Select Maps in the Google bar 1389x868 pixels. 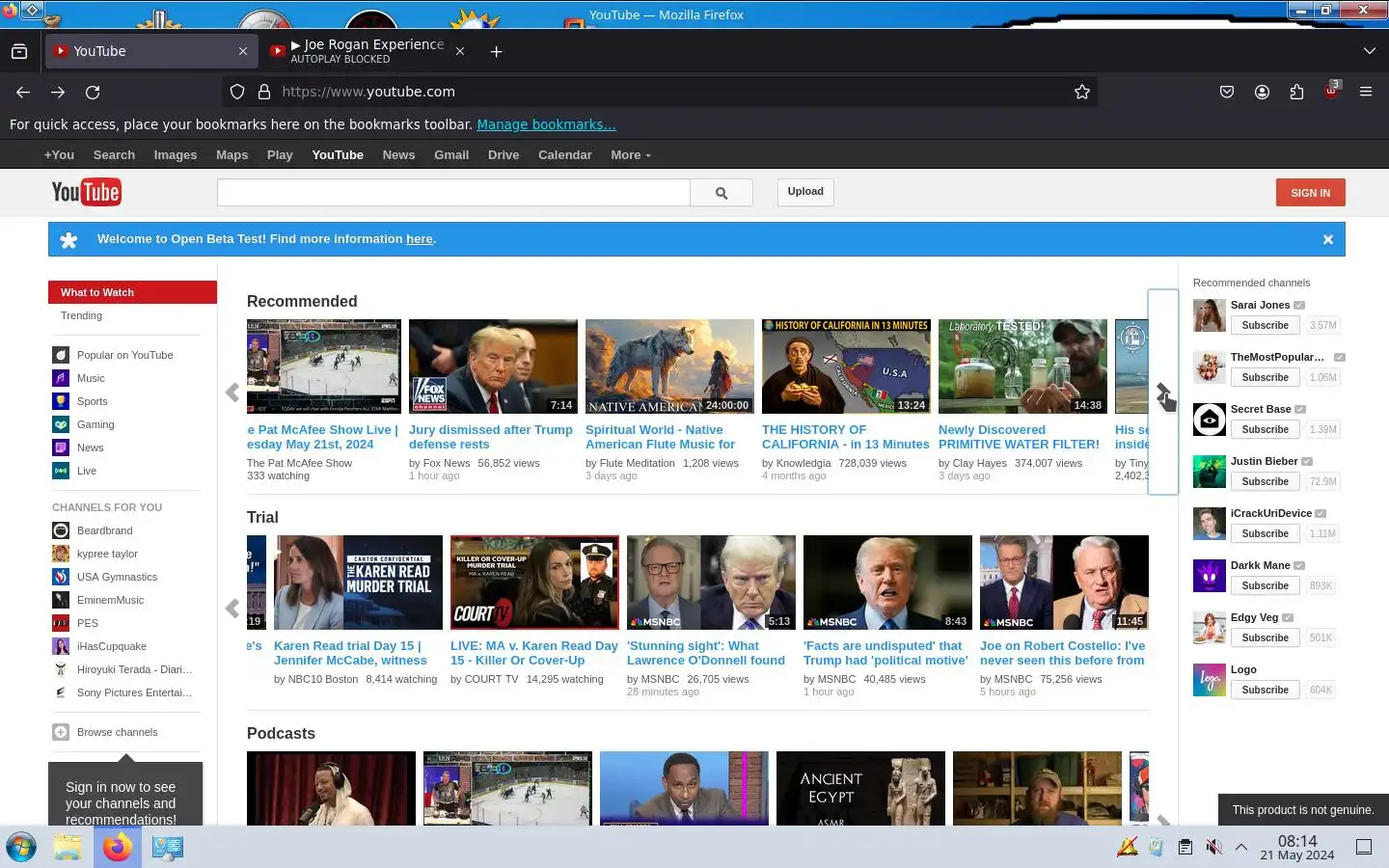[231, 154]
